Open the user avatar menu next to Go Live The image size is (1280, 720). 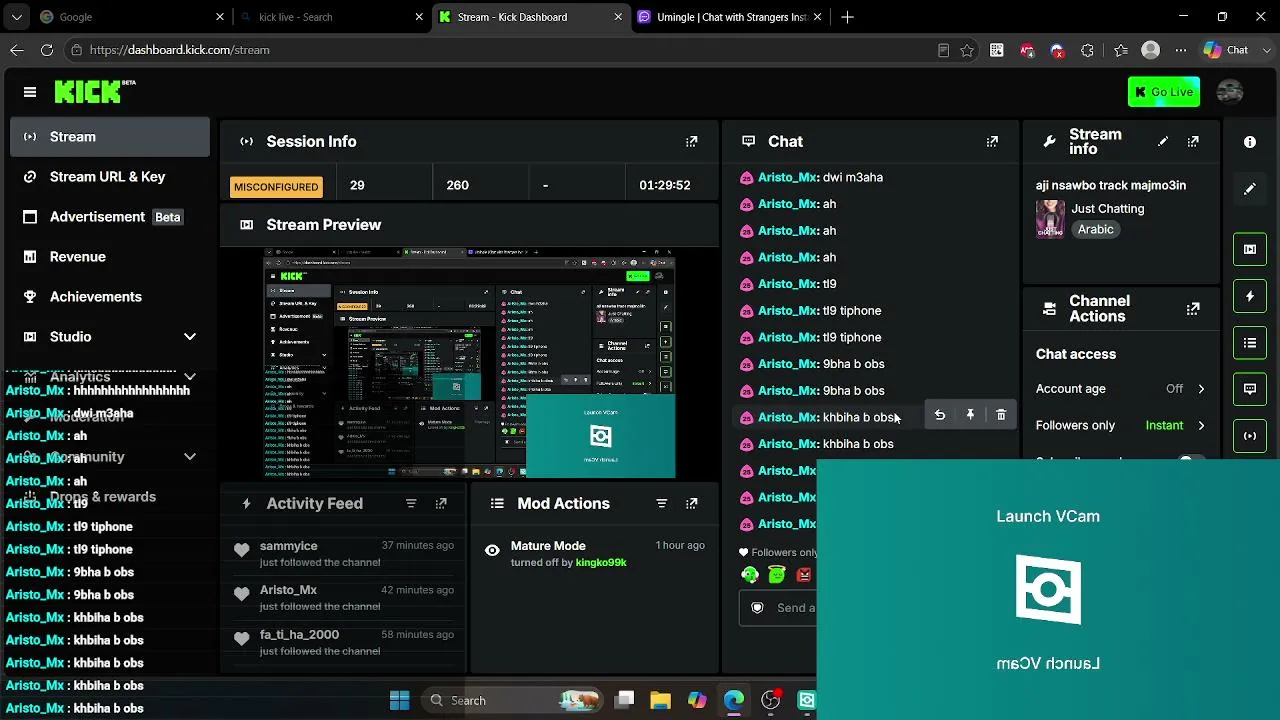[x=1230, y=92]
